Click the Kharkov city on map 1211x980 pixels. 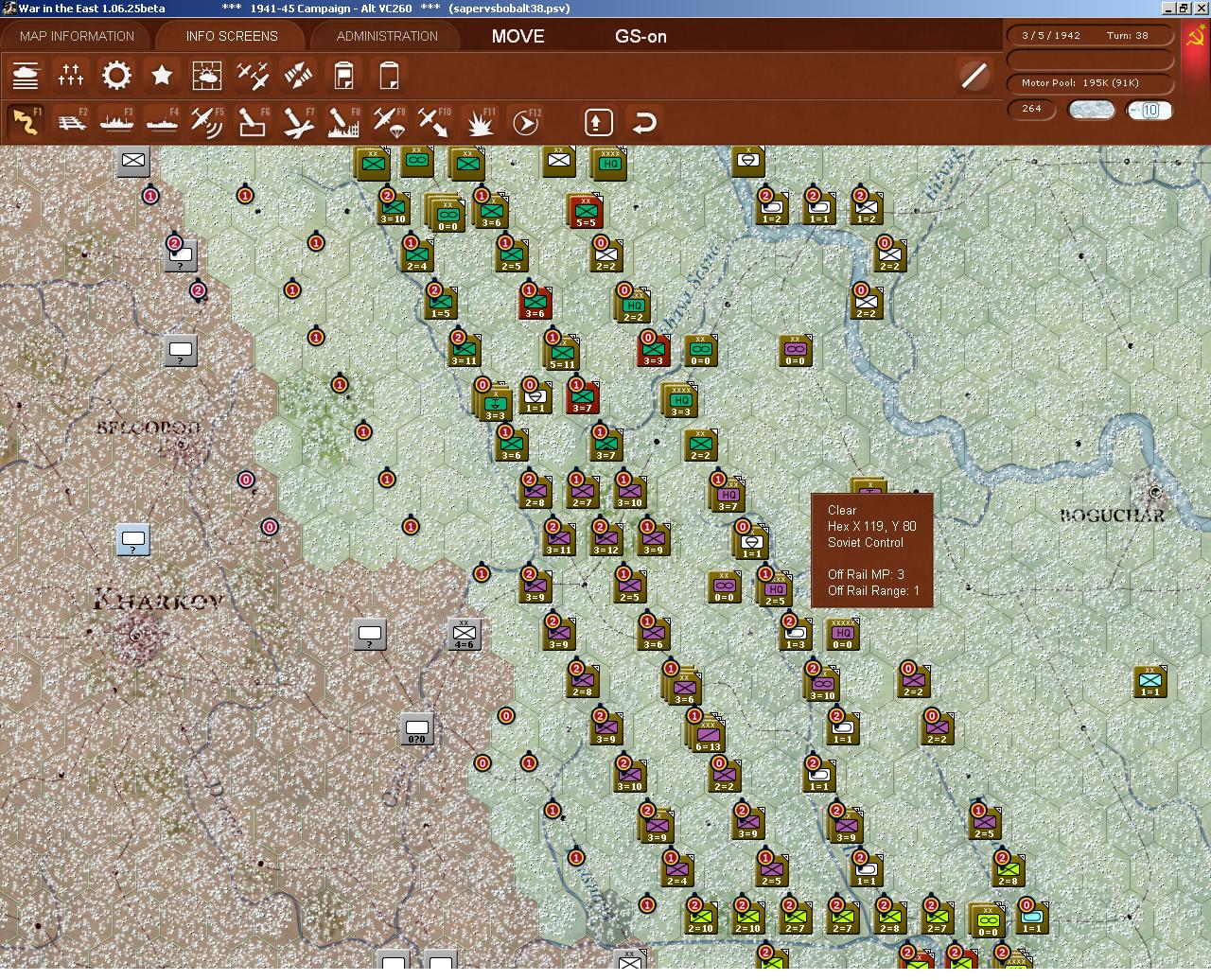135,636
